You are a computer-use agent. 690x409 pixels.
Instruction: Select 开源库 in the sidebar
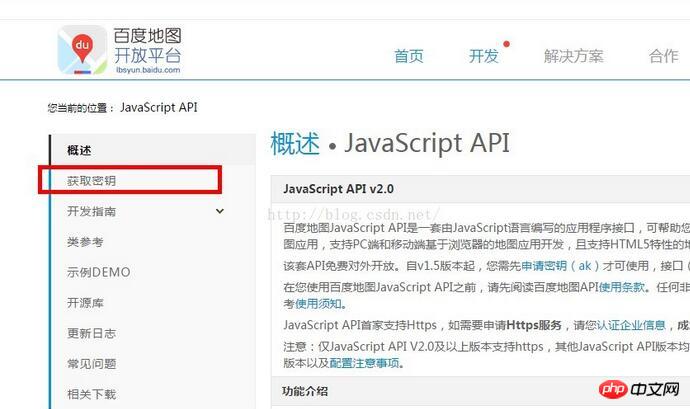pyautogui.click(x=85, y=303)
